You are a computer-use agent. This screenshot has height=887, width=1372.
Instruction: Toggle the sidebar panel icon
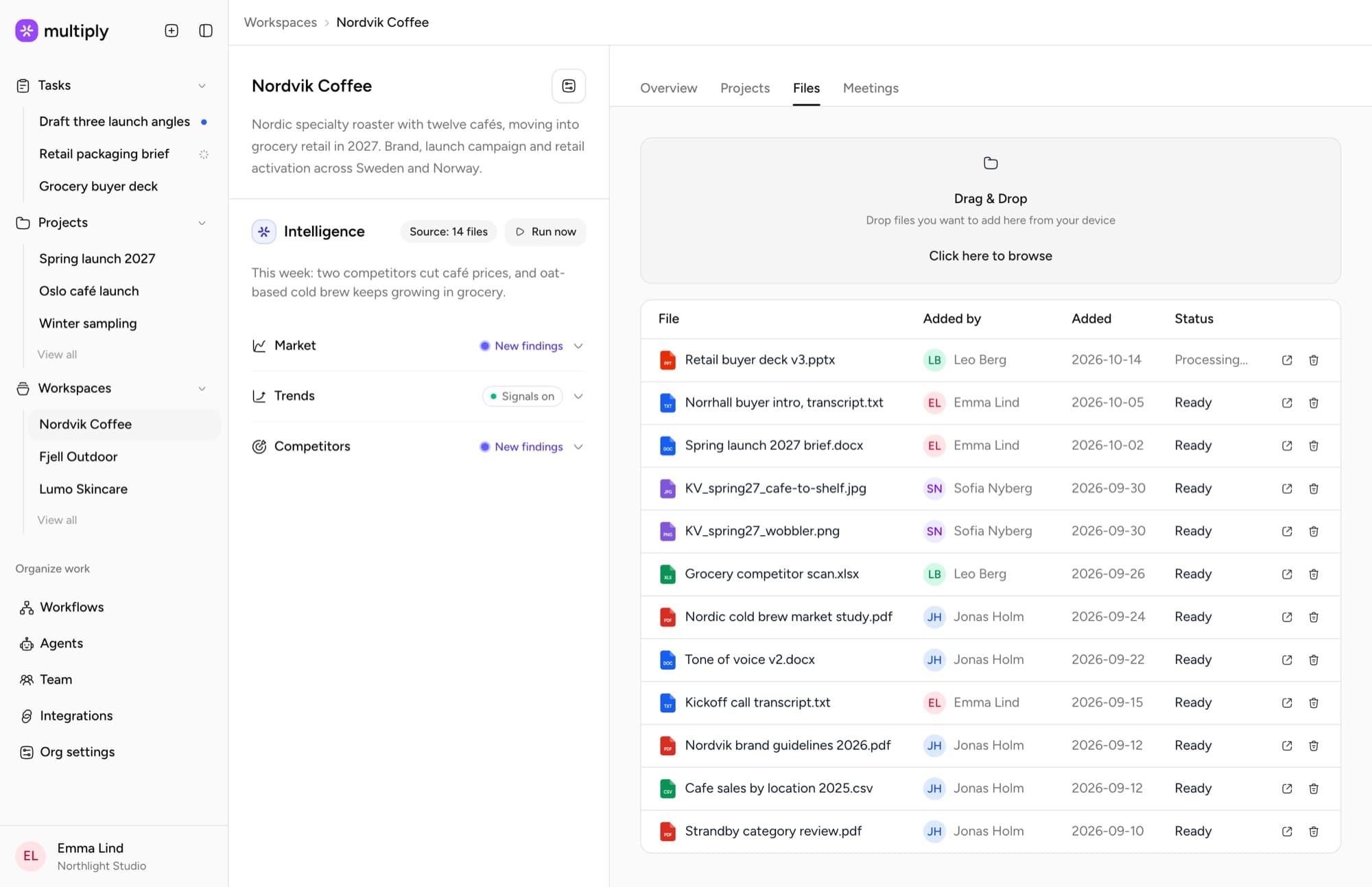[206, 31]
